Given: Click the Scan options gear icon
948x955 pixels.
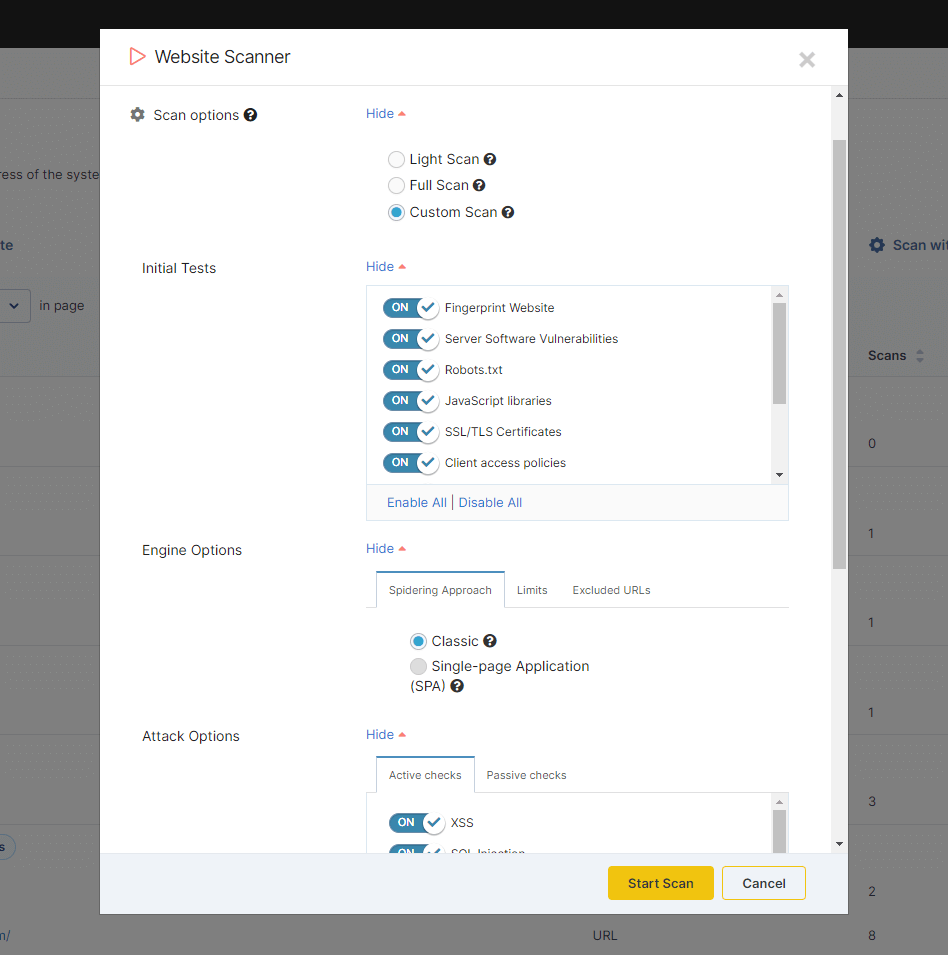Looking at the screenshot, I should (138, 115).
